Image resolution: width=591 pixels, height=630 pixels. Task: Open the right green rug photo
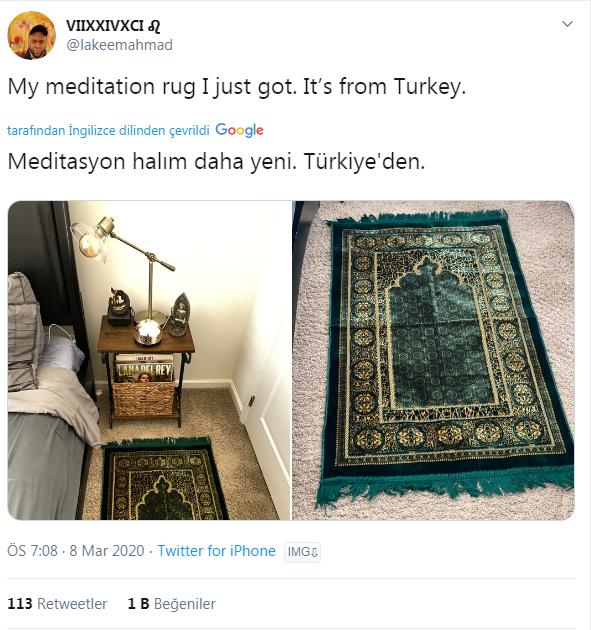pyautogui.click(x=433, y=360)
